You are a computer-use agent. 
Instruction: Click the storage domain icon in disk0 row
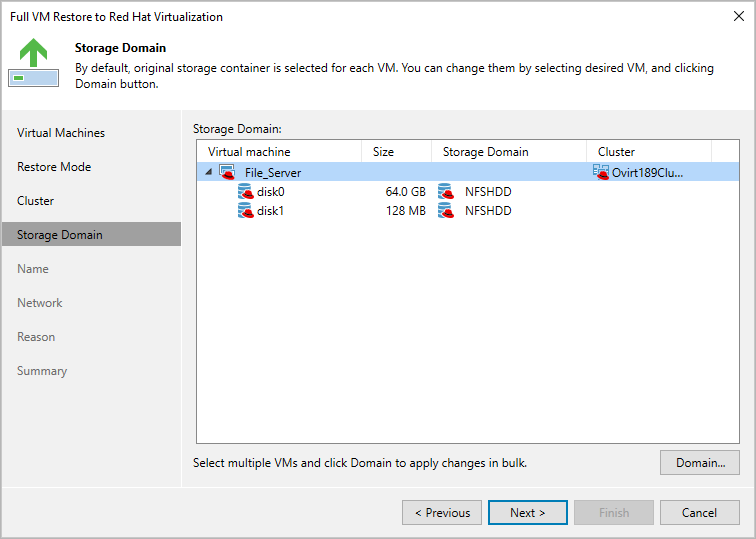coord(446,191)
